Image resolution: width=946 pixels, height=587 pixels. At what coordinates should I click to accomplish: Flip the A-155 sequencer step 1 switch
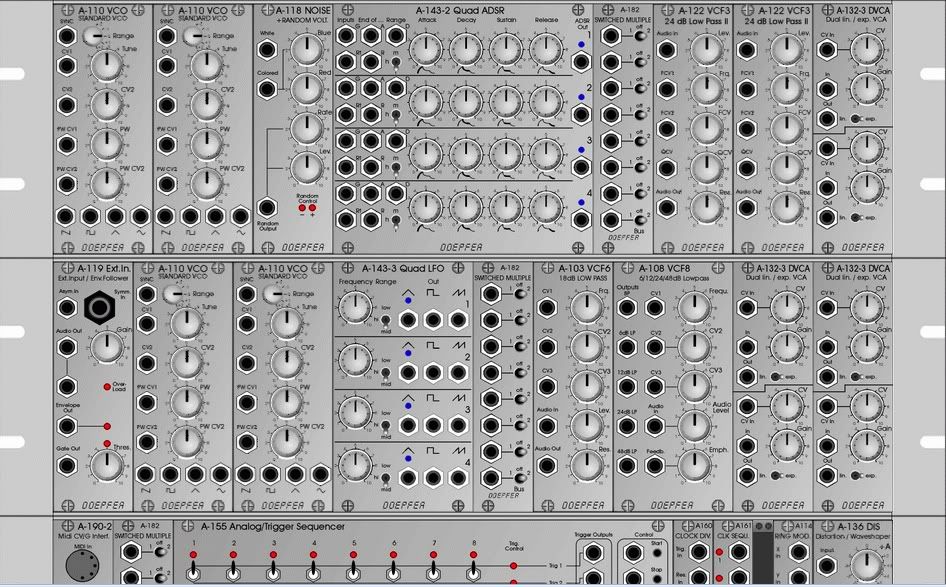[x=193, y=571]
